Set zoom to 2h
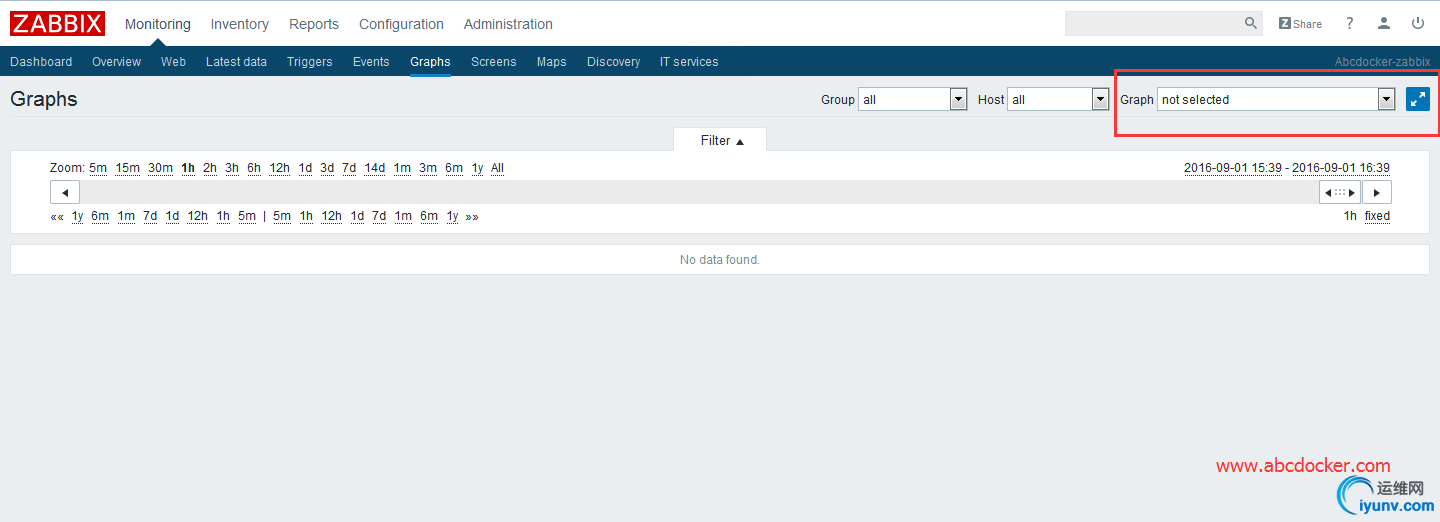 coord(210,168)
